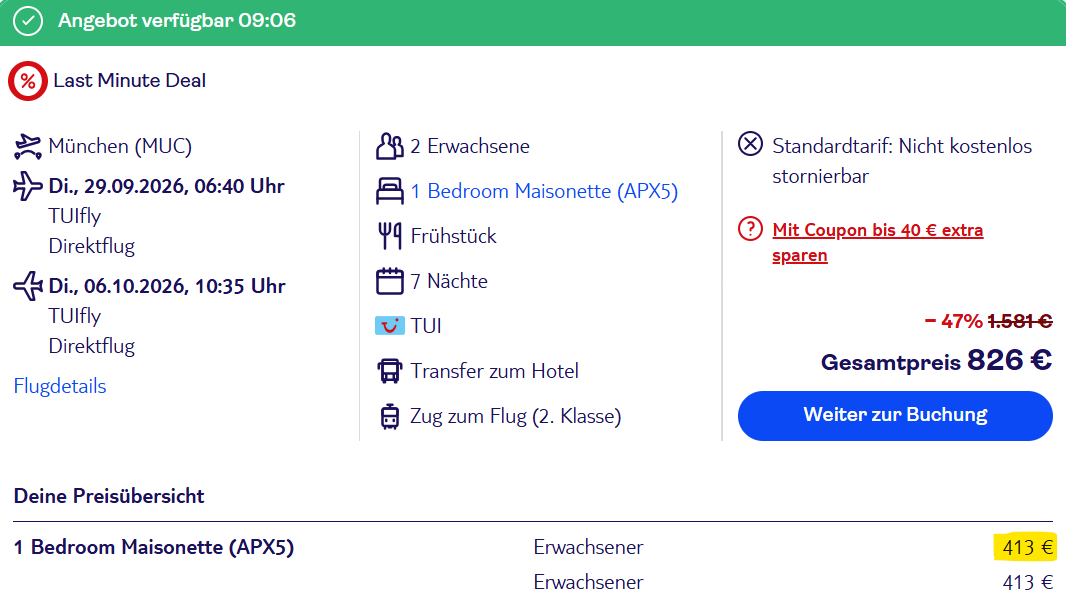Open the Flugdetails link

click(60, 386)
